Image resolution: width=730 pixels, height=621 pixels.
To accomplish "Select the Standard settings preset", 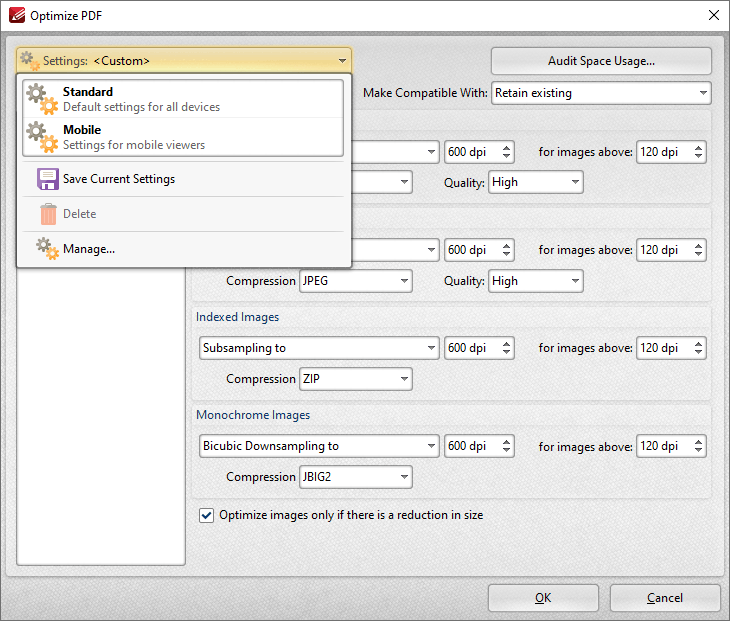I will 183,99.
